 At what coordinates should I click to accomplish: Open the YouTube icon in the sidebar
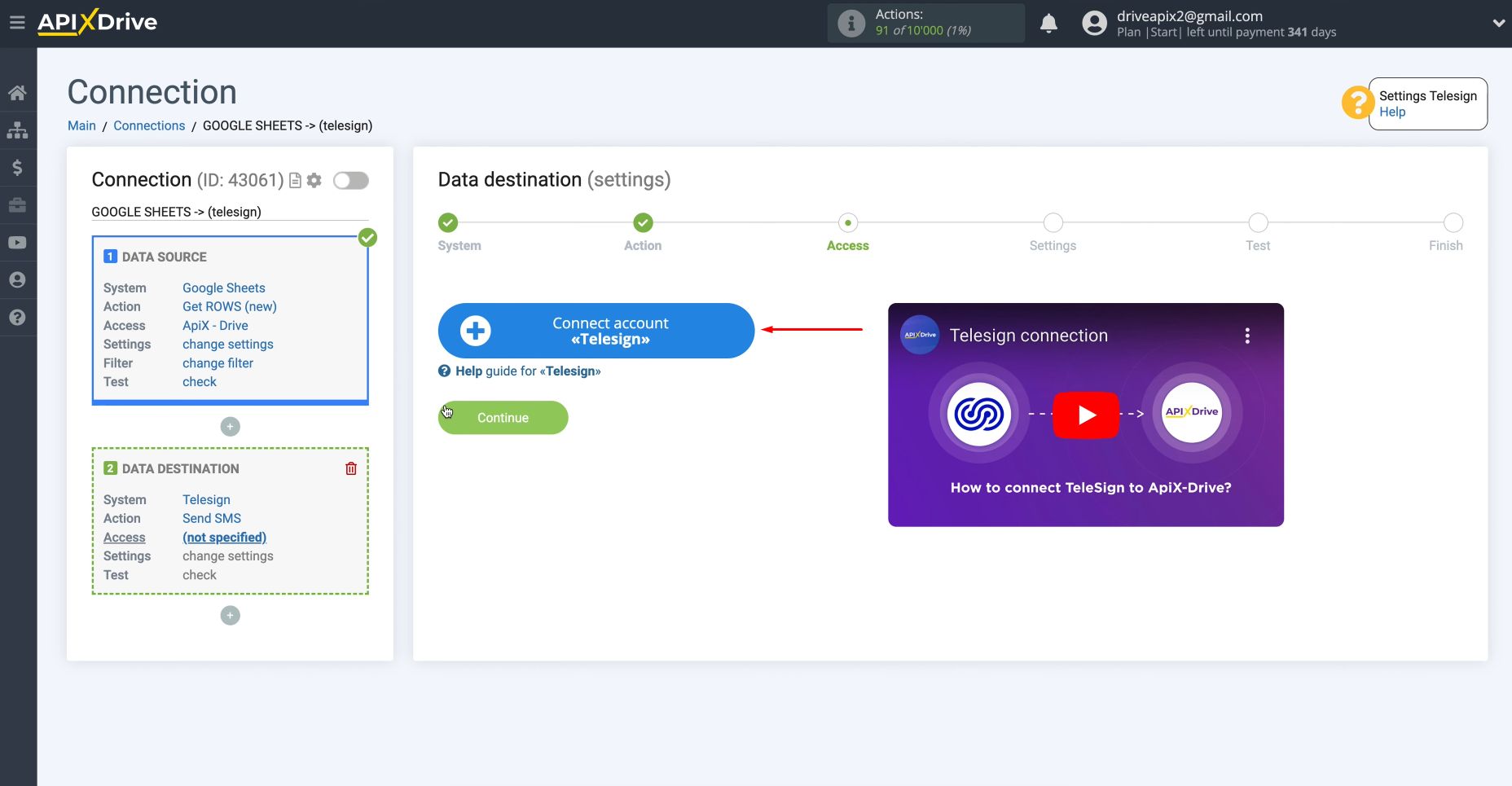[18, 242]
